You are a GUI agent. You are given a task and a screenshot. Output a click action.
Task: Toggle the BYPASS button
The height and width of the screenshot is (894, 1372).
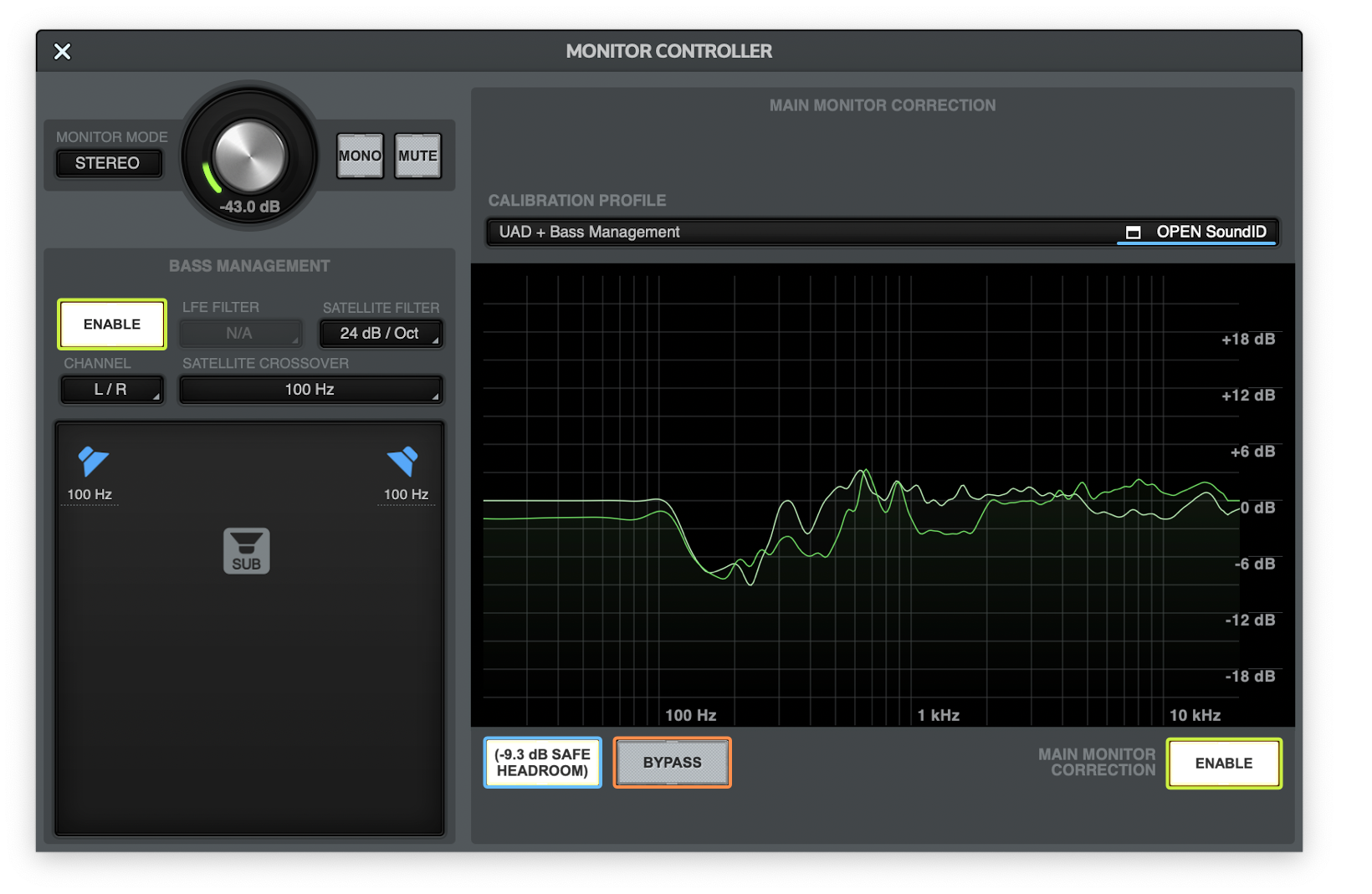[673, 763]
